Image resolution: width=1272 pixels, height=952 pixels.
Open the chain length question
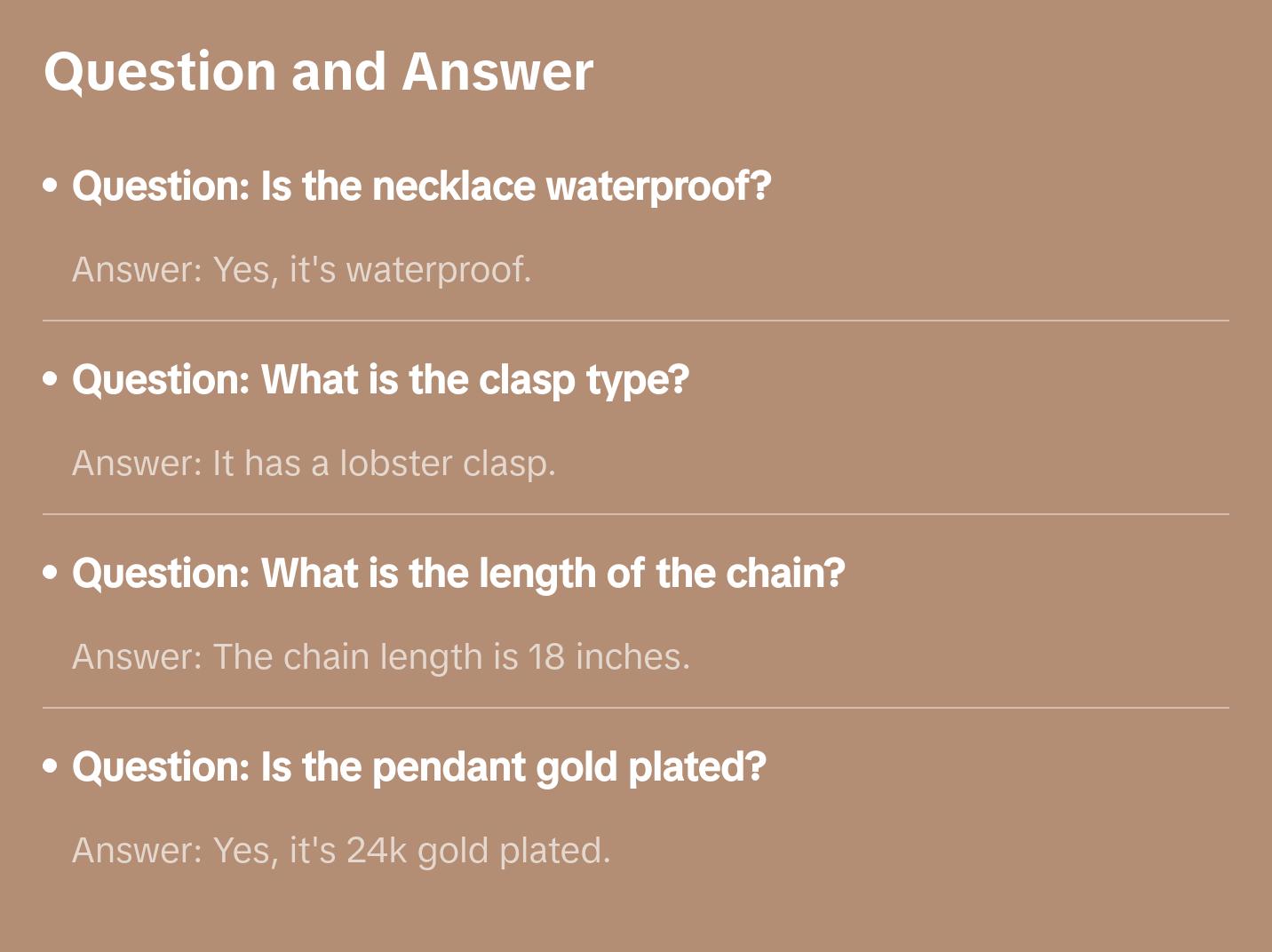[x=458, y=574]
